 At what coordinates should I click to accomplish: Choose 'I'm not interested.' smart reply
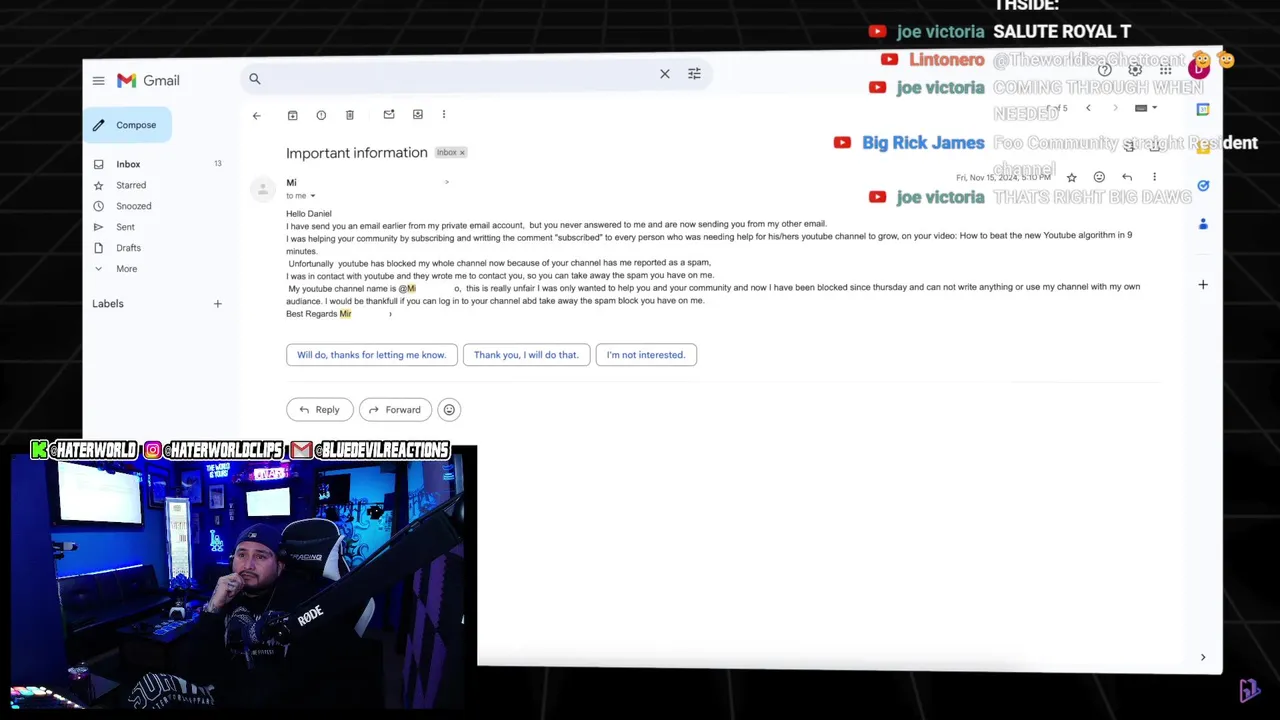pos(646,355)
